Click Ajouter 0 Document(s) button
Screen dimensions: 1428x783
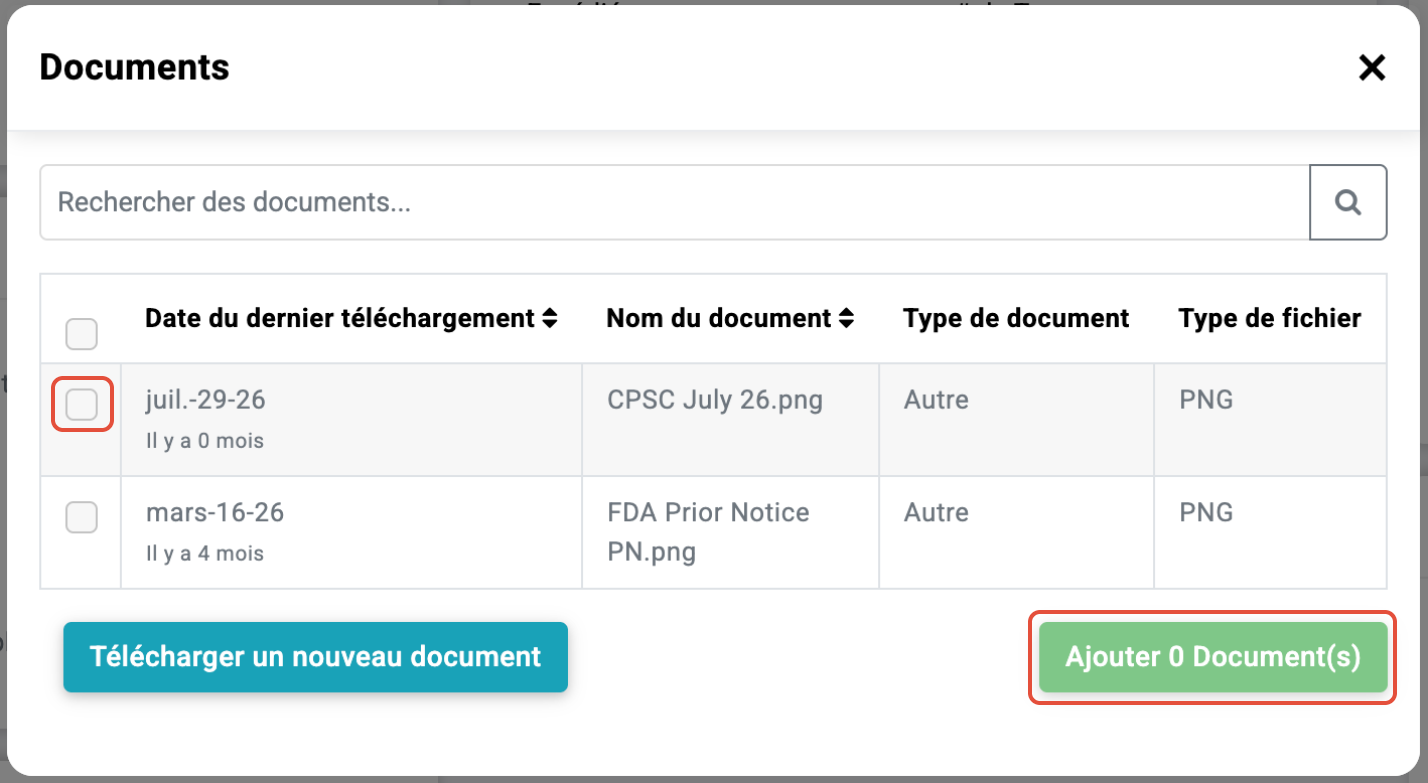(1213, 657)
